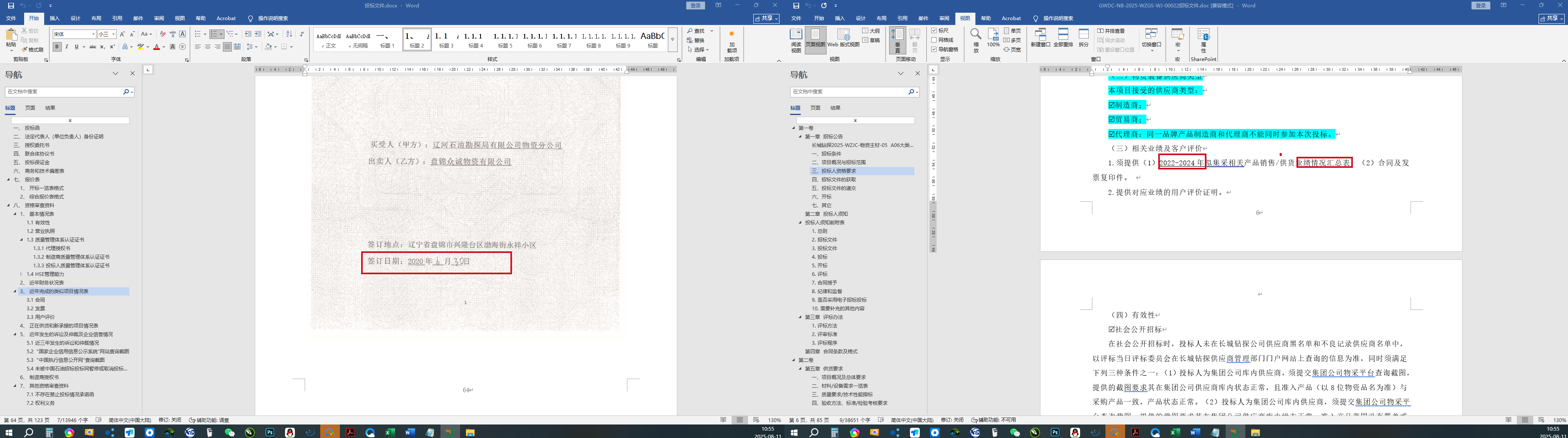Click the red font color swatch
The height and width of the screenshot is (438, 1568).
157,47
